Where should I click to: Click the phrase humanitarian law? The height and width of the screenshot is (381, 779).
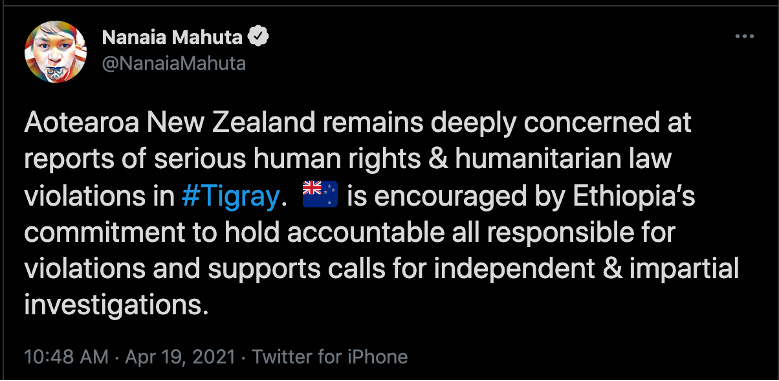[x=563, y=159]
